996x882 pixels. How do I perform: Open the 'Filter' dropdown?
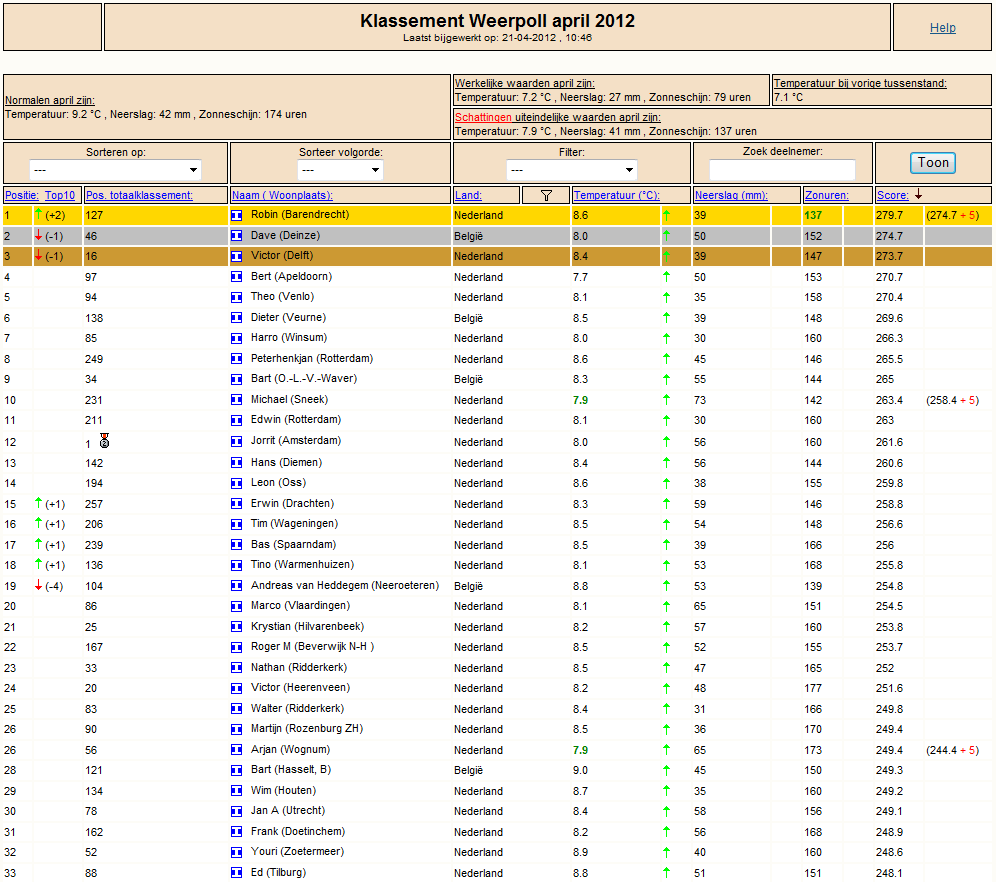click(x=572, y=170)
